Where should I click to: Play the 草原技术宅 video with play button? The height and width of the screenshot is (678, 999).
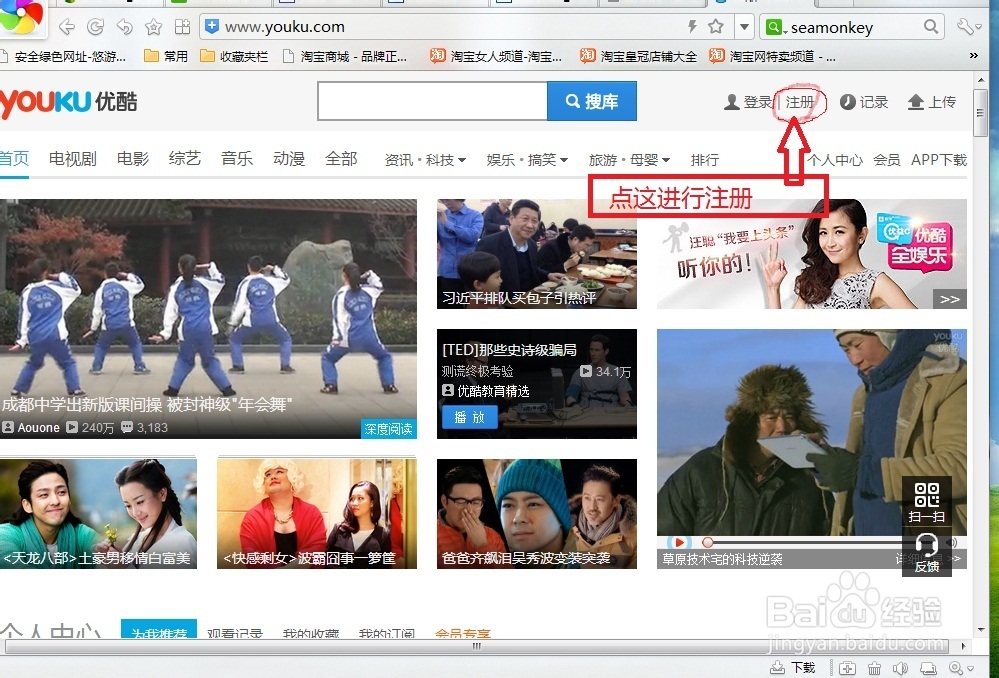(x=679, y=542)
